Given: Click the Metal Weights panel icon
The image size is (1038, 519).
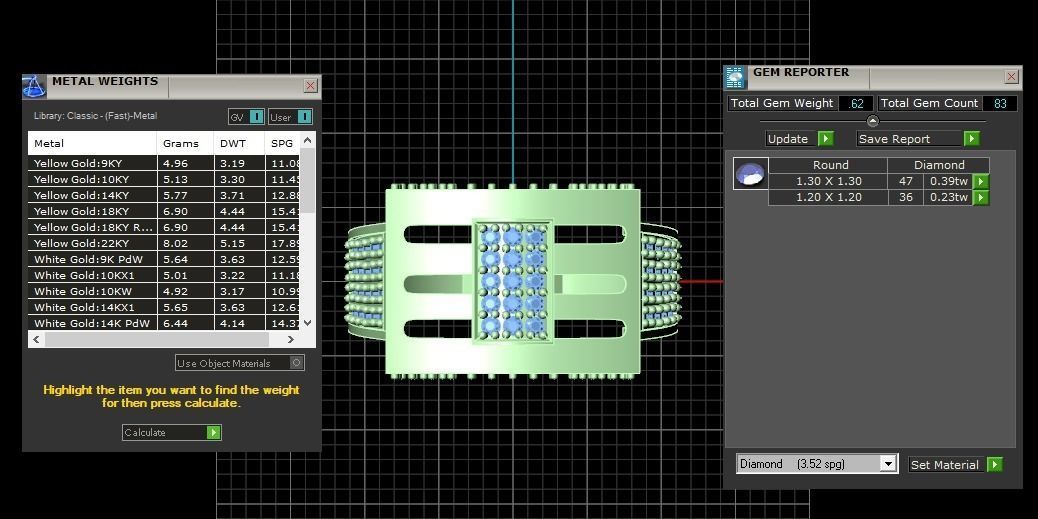Looking at the screenshot, I should pos(34,87).
